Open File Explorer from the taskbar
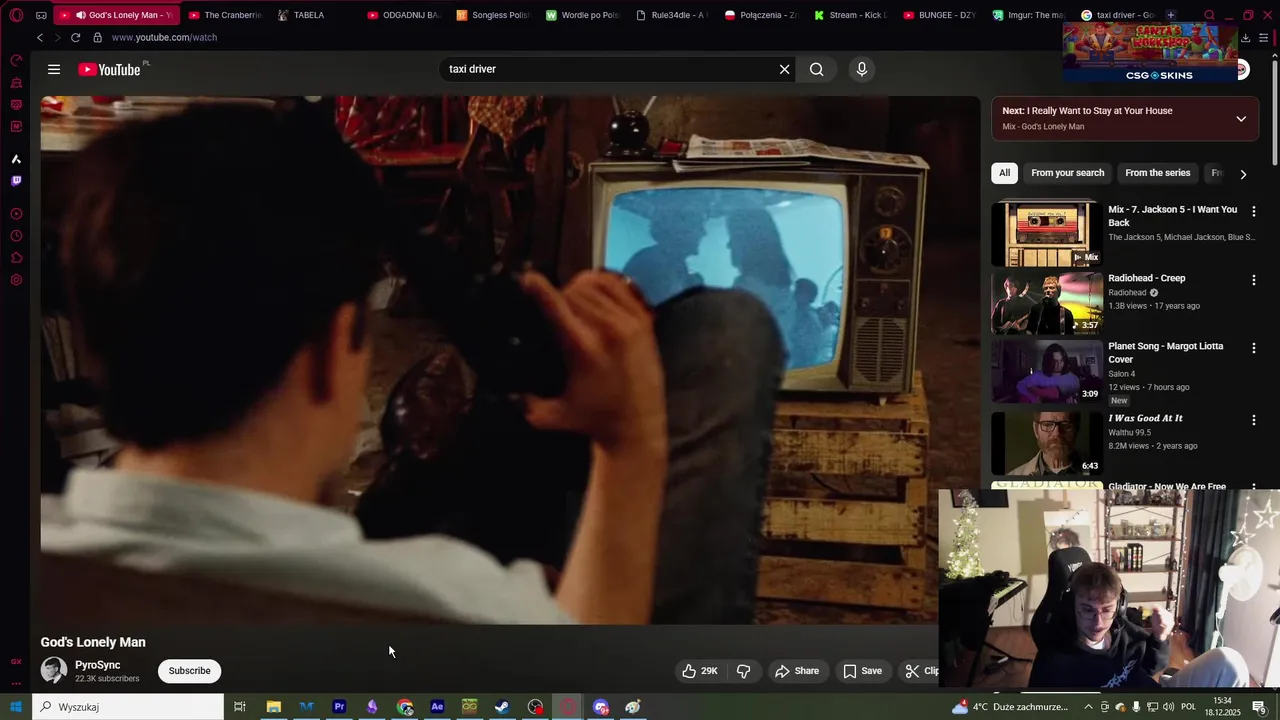 click(x=273, y=707)
